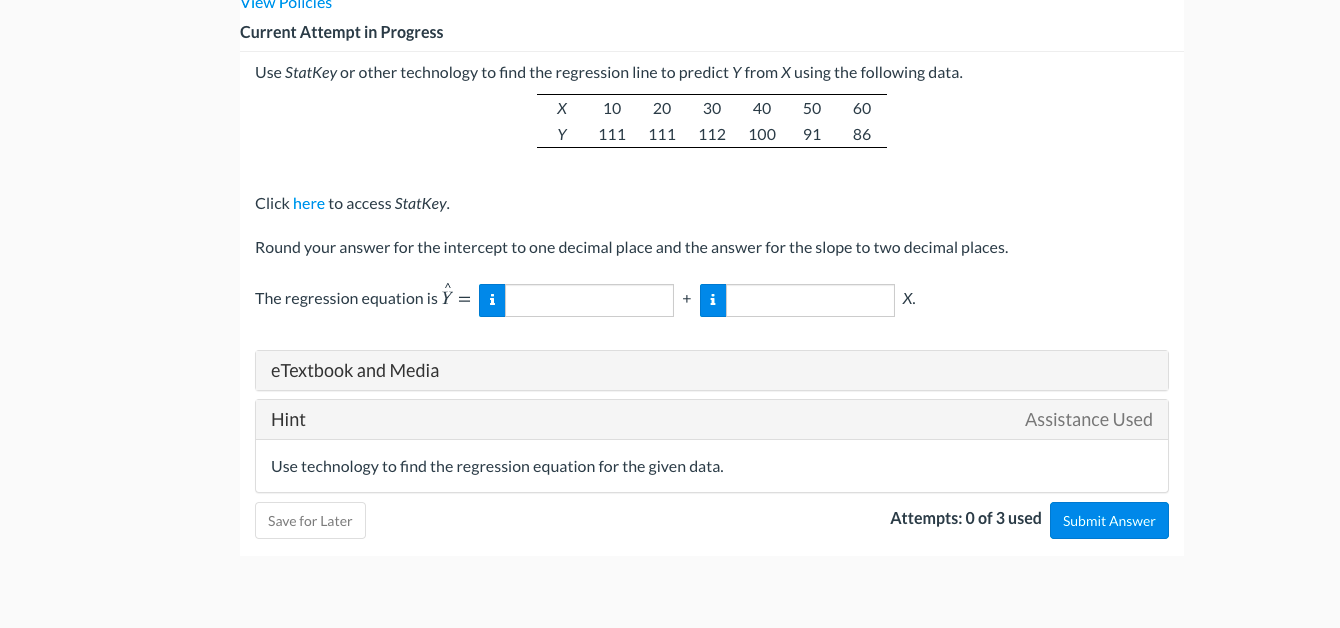
Task: Open the View Policies link
Action: (286, 5)
